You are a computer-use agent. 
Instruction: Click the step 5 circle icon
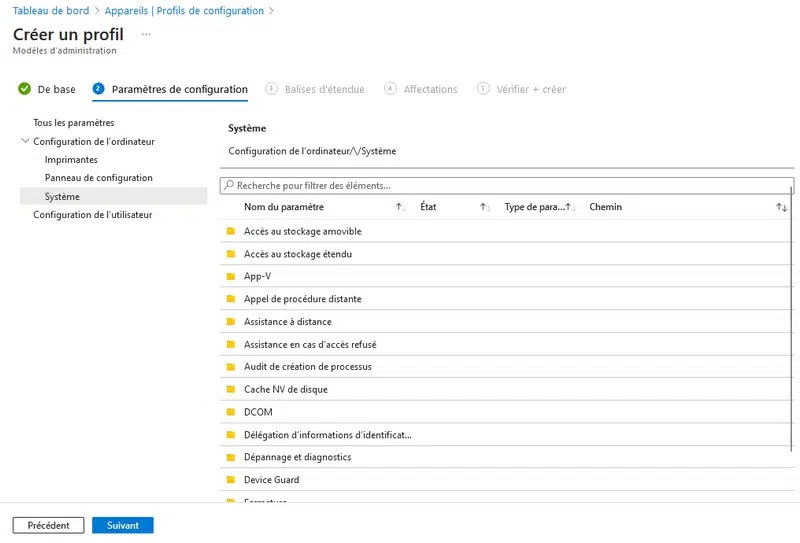483,89
